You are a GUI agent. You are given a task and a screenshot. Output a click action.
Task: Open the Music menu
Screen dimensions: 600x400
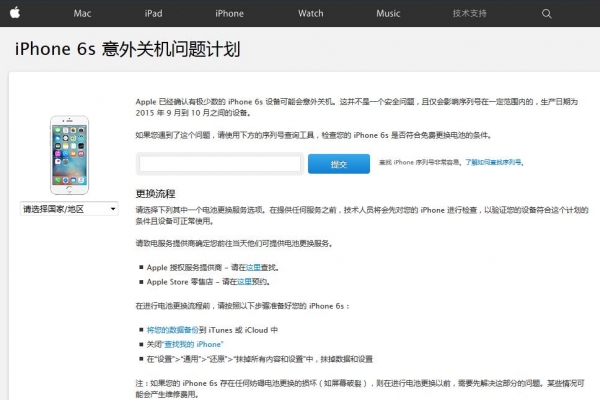point(388,13)
